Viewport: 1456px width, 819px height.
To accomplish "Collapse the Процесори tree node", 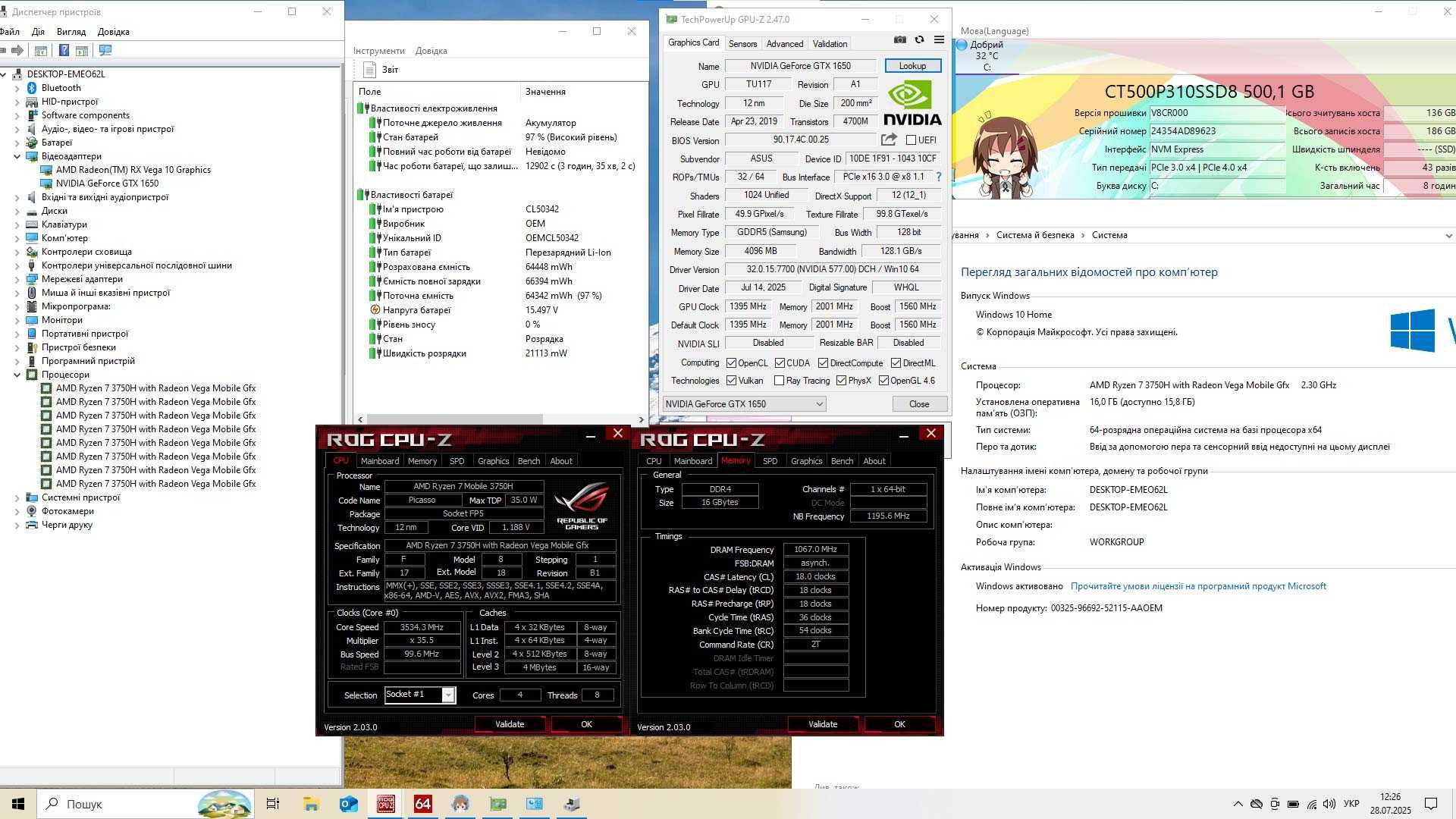I will coord(17,375).
